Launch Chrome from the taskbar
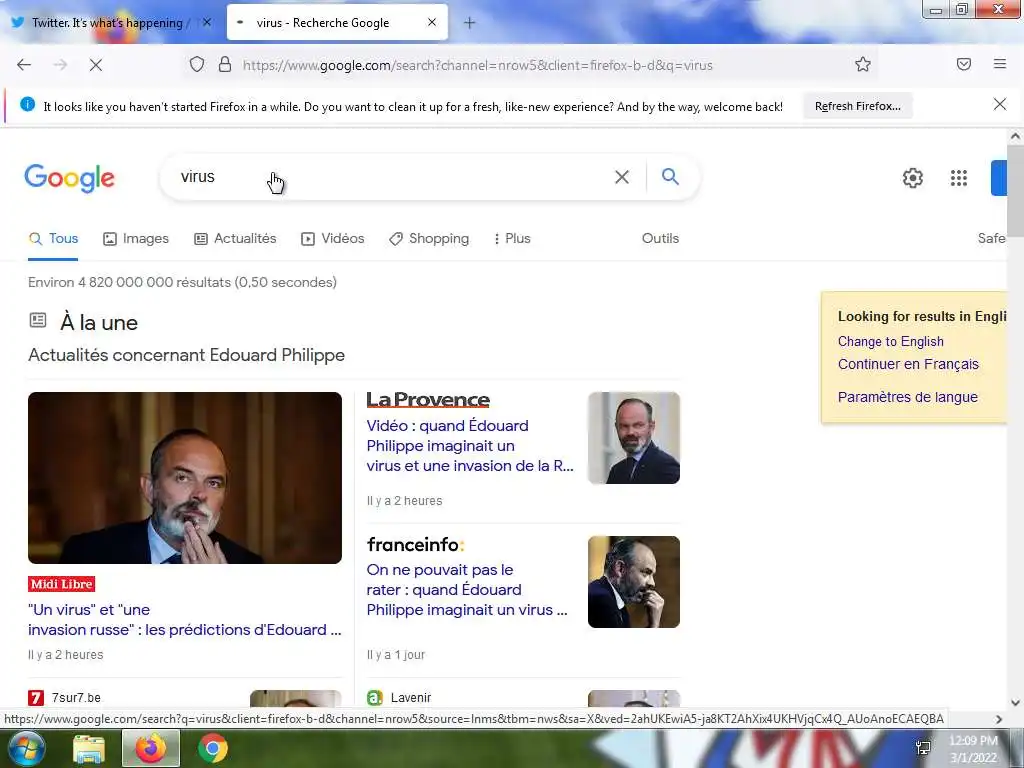The image size is (1024, 768). pos(213,748)
